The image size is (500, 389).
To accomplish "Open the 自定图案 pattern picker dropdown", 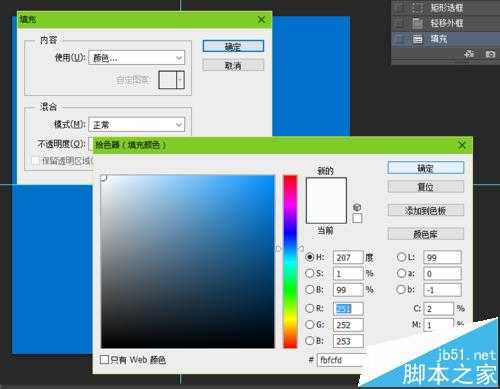I will 180,80.
